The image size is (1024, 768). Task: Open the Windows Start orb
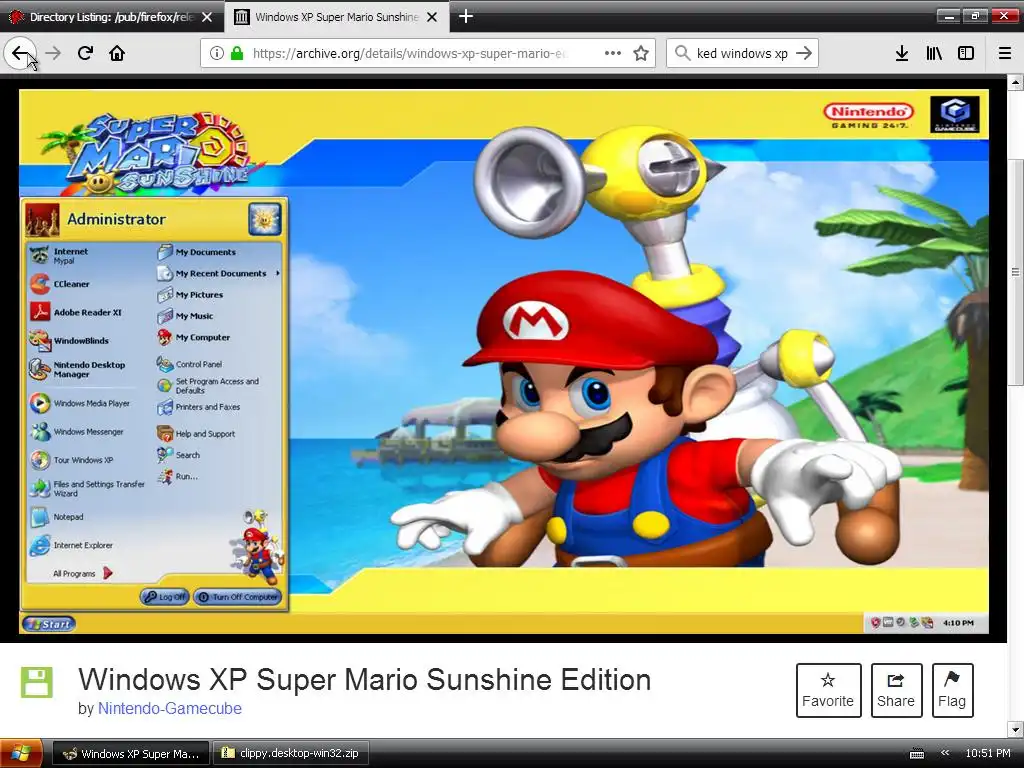pos(20,753)
